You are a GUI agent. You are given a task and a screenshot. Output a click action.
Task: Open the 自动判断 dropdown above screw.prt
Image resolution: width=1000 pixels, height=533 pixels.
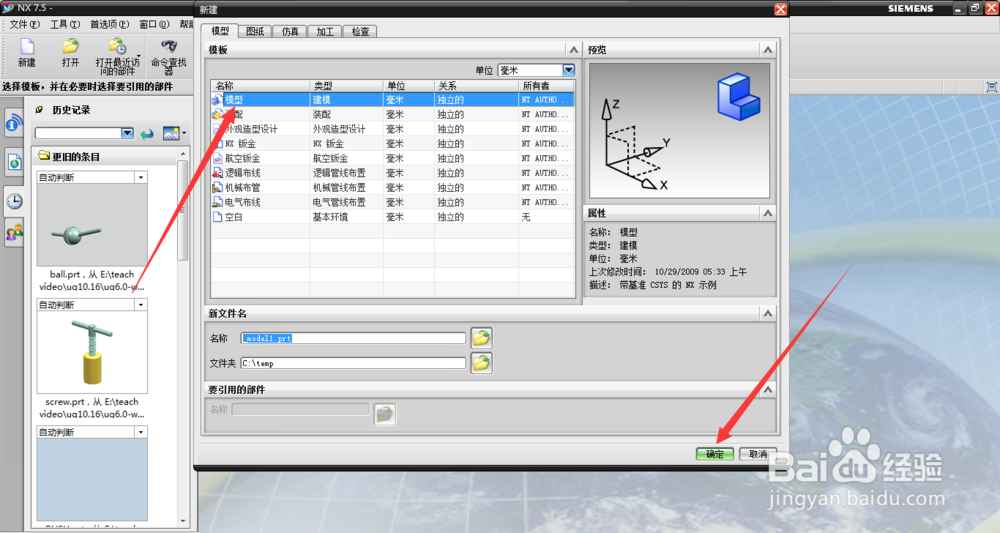[x=141, y=305]
